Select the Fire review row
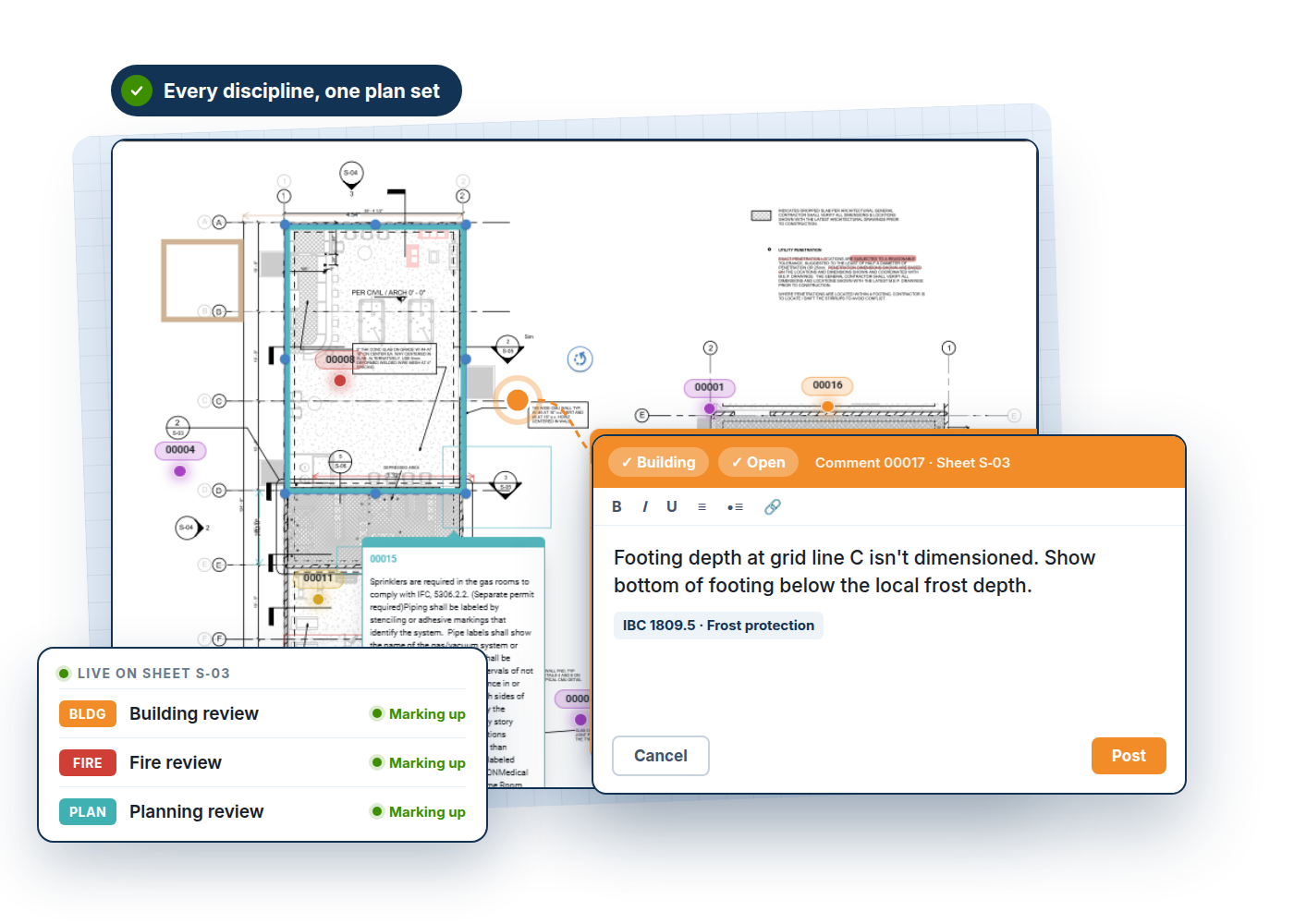The image size is (1294, 924). (x=262, y=762)
